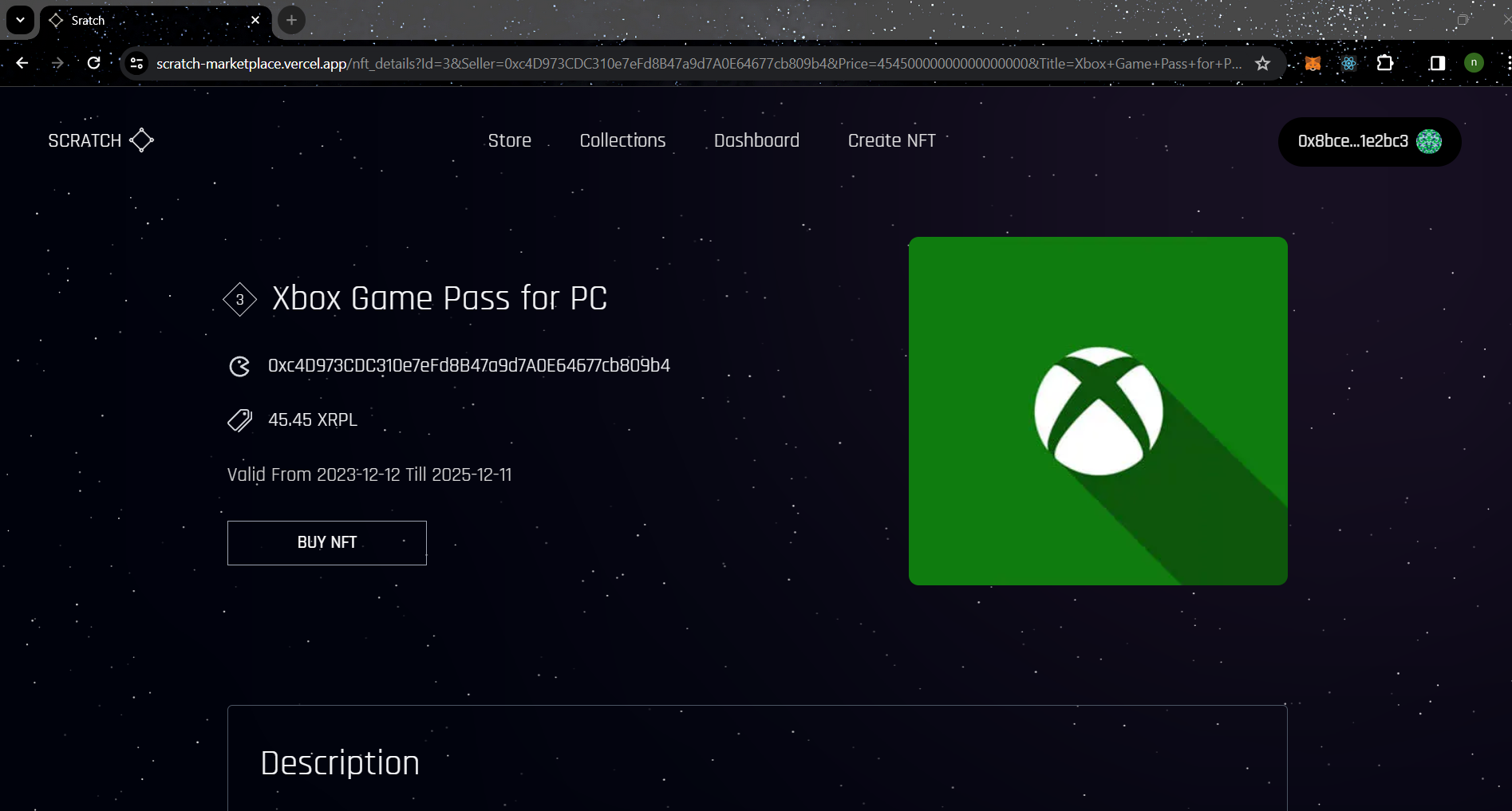Click the BUY NFT button
This screenshot has height=811, width=1512.
(x=327, y=543)
